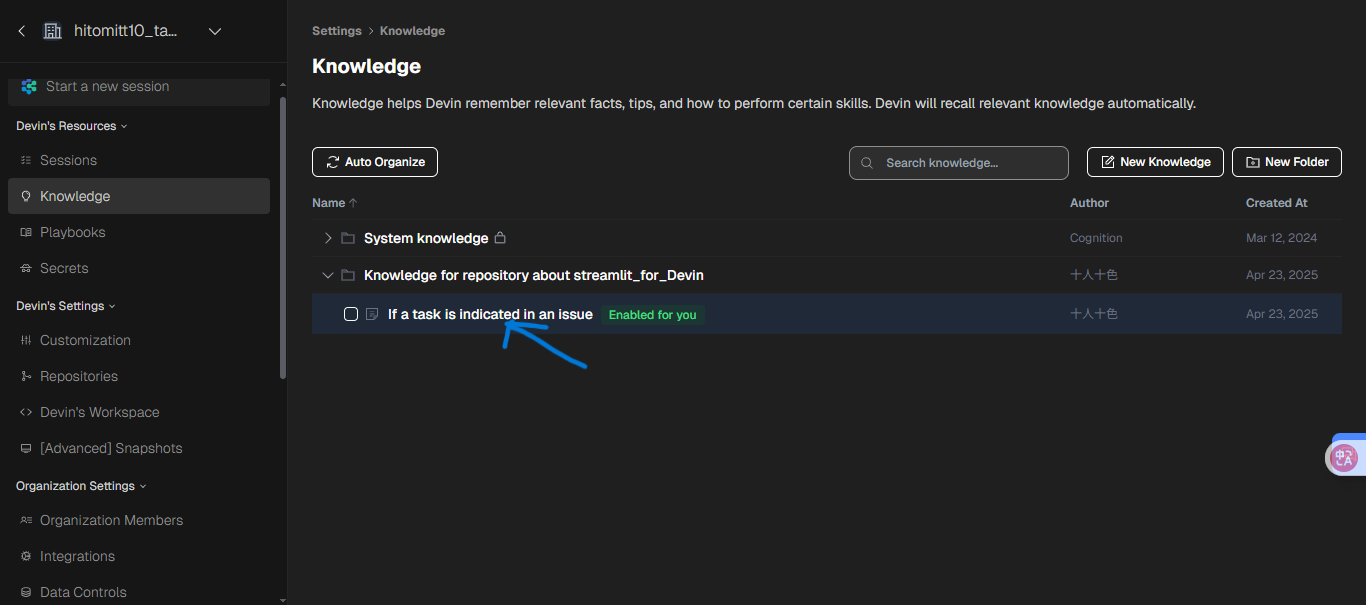The image size is (1366, 605).
Task: Click the Auto Organize button
Action: (375, 162)
